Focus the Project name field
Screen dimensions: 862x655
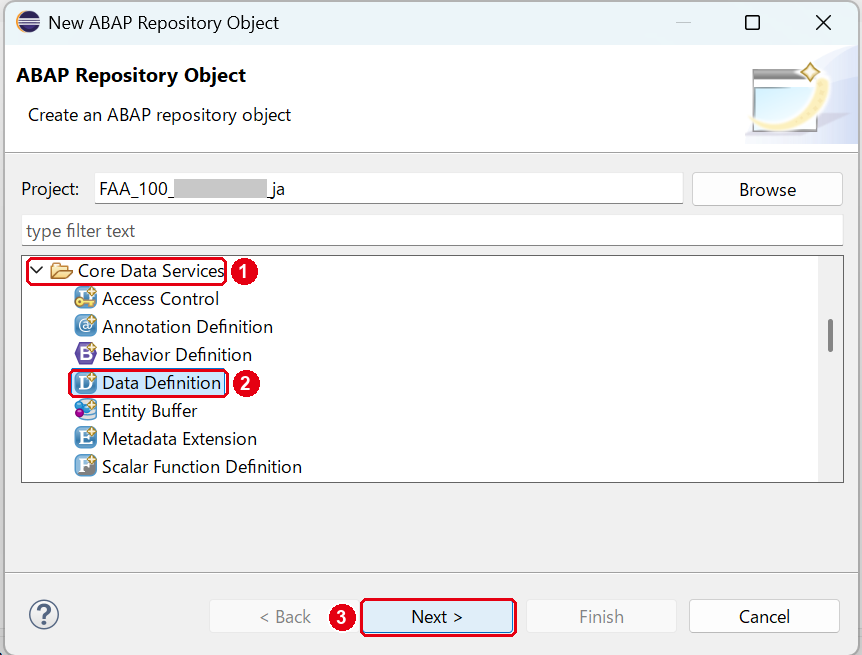click(389, 189)
